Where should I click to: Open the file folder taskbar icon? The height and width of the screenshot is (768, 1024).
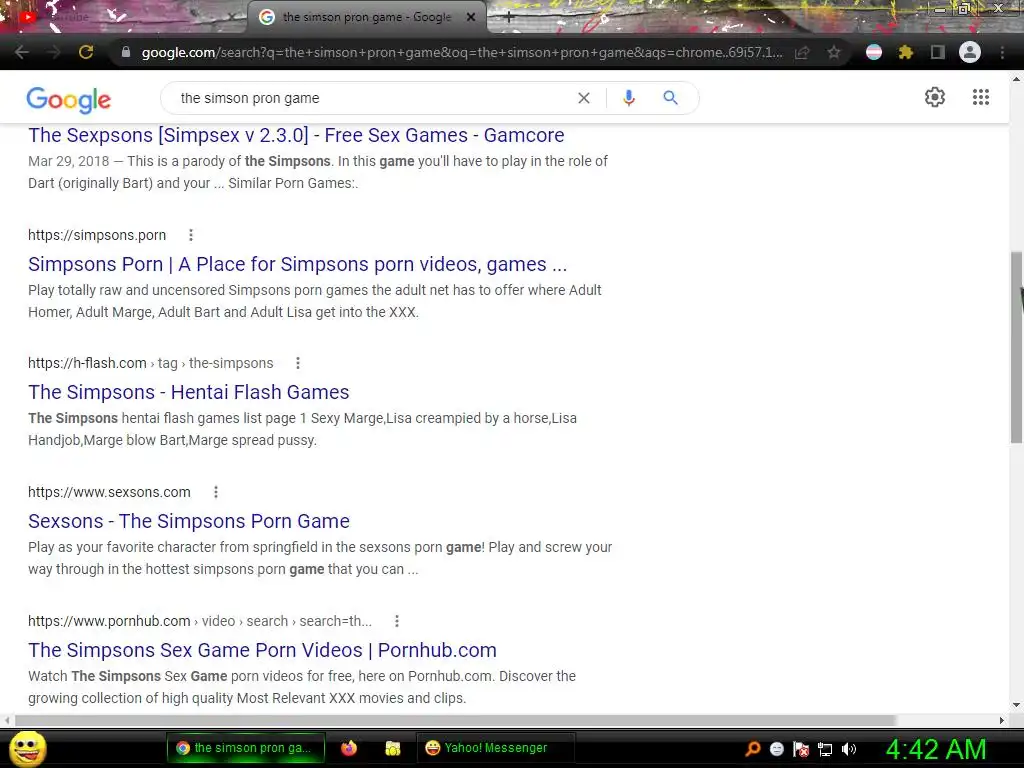pos(392,748)
